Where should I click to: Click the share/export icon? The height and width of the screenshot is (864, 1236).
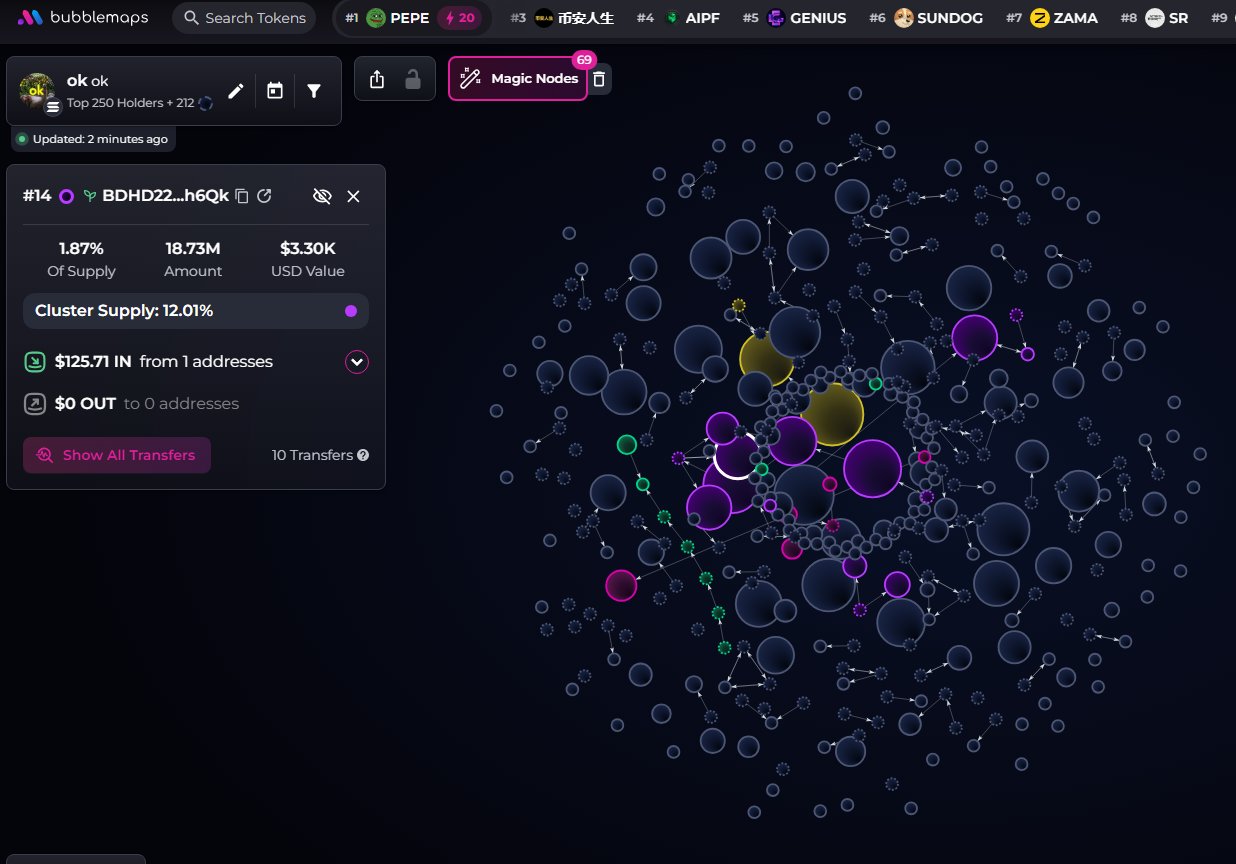pos(377,79)
